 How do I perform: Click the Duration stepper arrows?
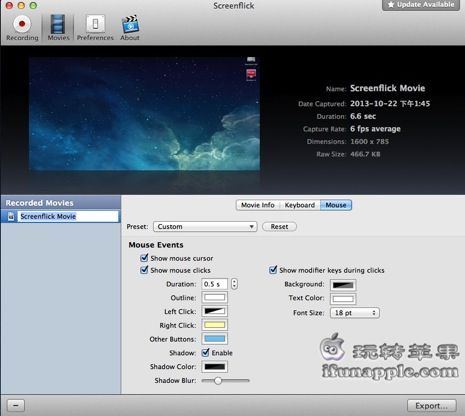235,284
